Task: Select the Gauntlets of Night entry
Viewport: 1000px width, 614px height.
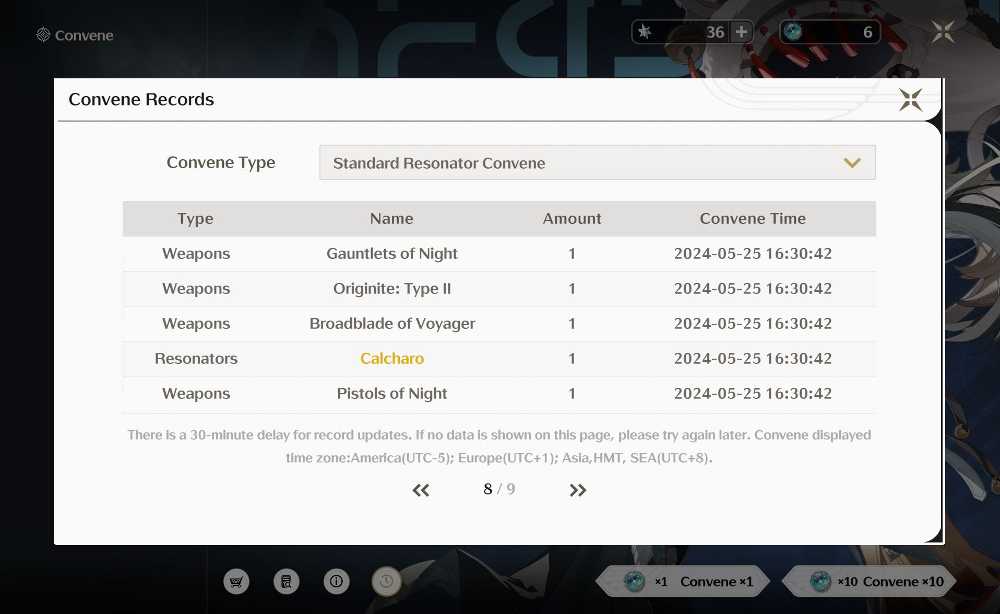Action: point(392,253)
